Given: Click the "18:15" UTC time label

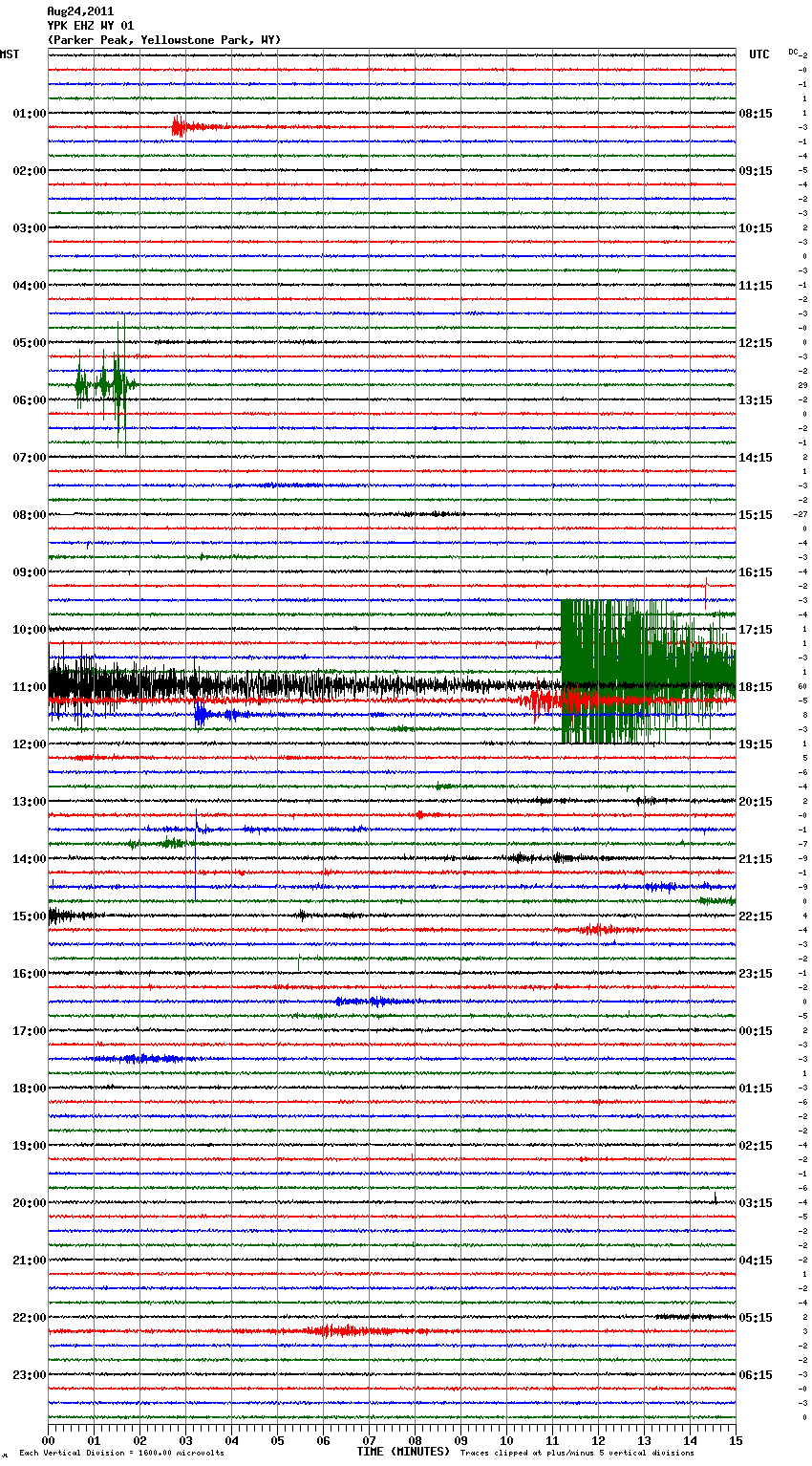Looking at the screenshot, I should tap(756, 687).
